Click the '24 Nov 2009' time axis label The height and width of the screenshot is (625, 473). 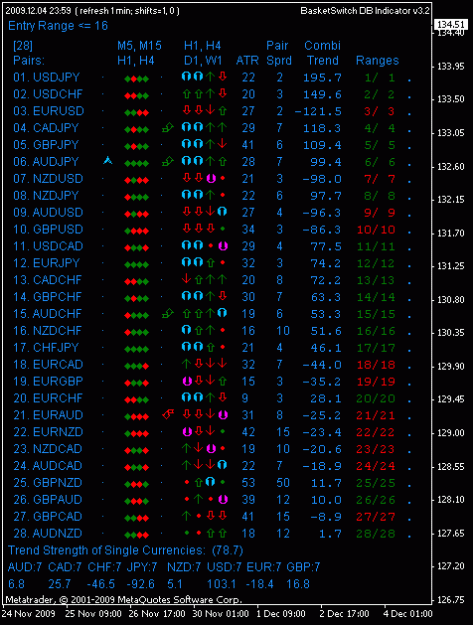(28, 613)
